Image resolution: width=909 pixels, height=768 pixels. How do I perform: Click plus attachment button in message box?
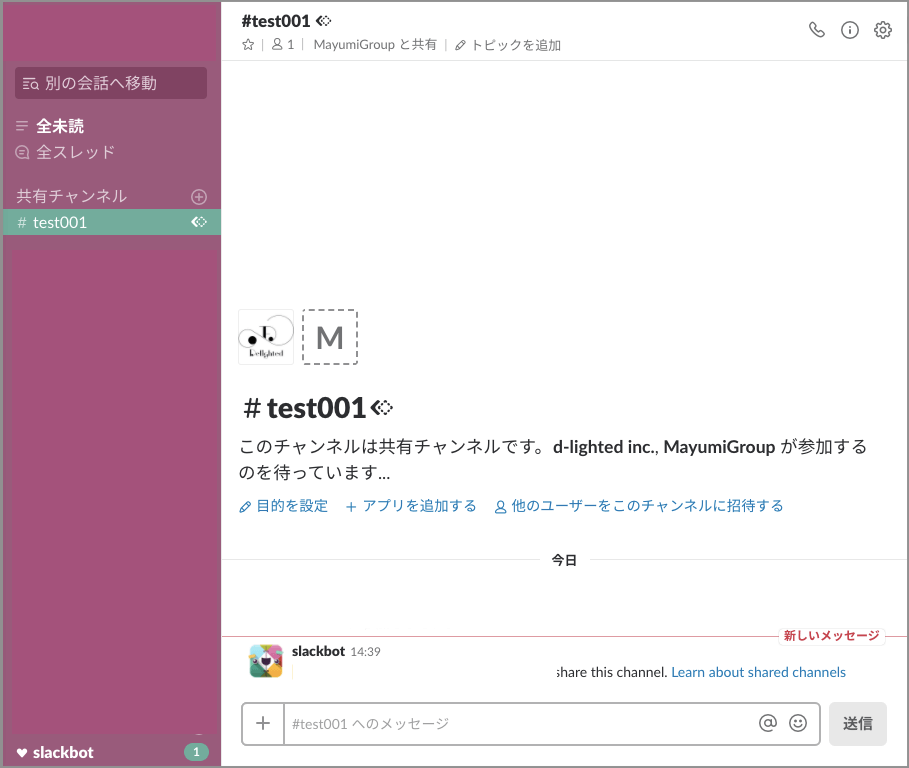pos(263,724)
